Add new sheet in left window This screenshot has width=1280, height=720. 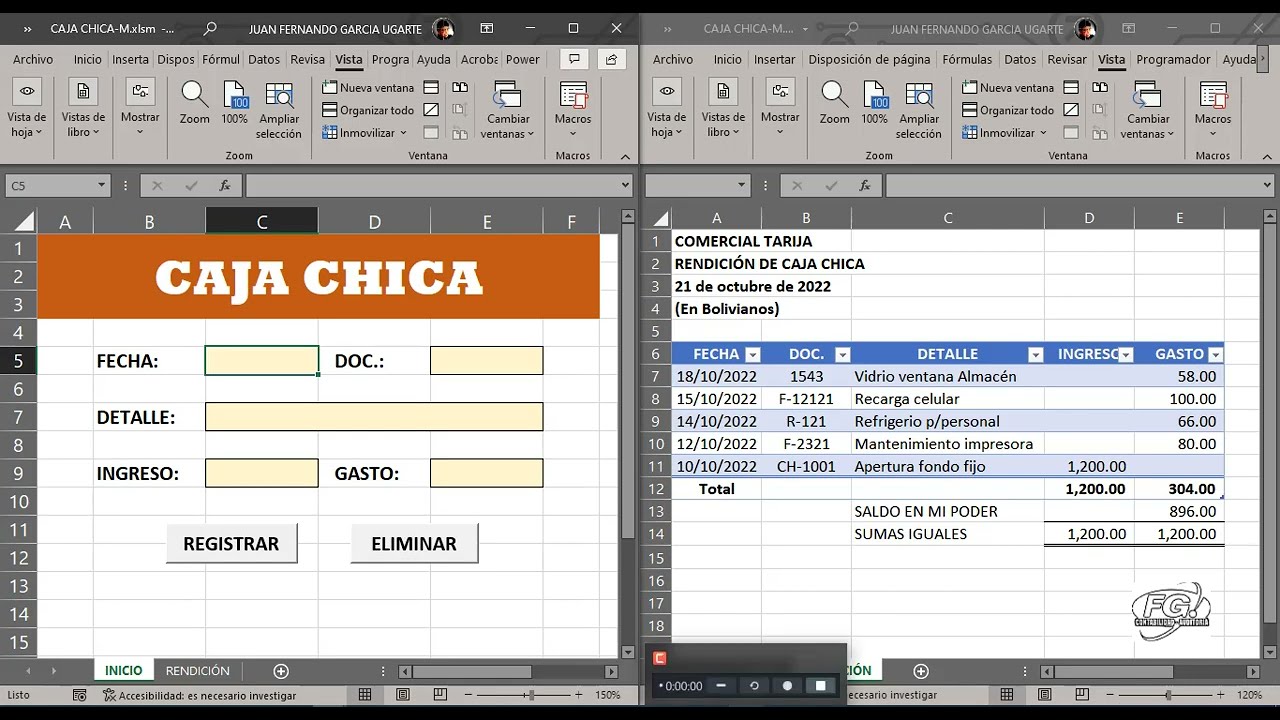tap(281, 671)
